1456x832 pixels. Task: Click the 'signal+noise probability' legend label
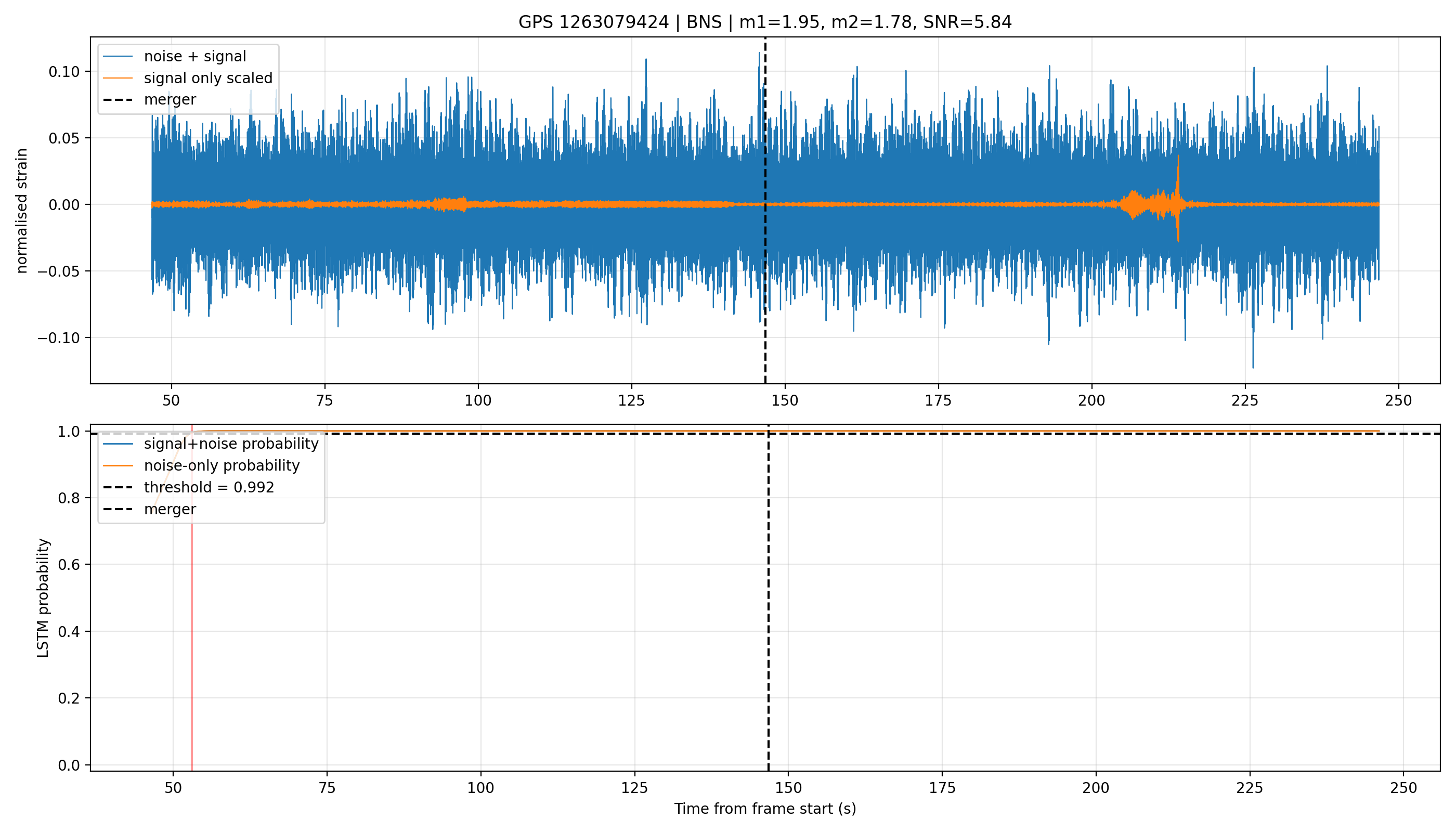(231, 444)
